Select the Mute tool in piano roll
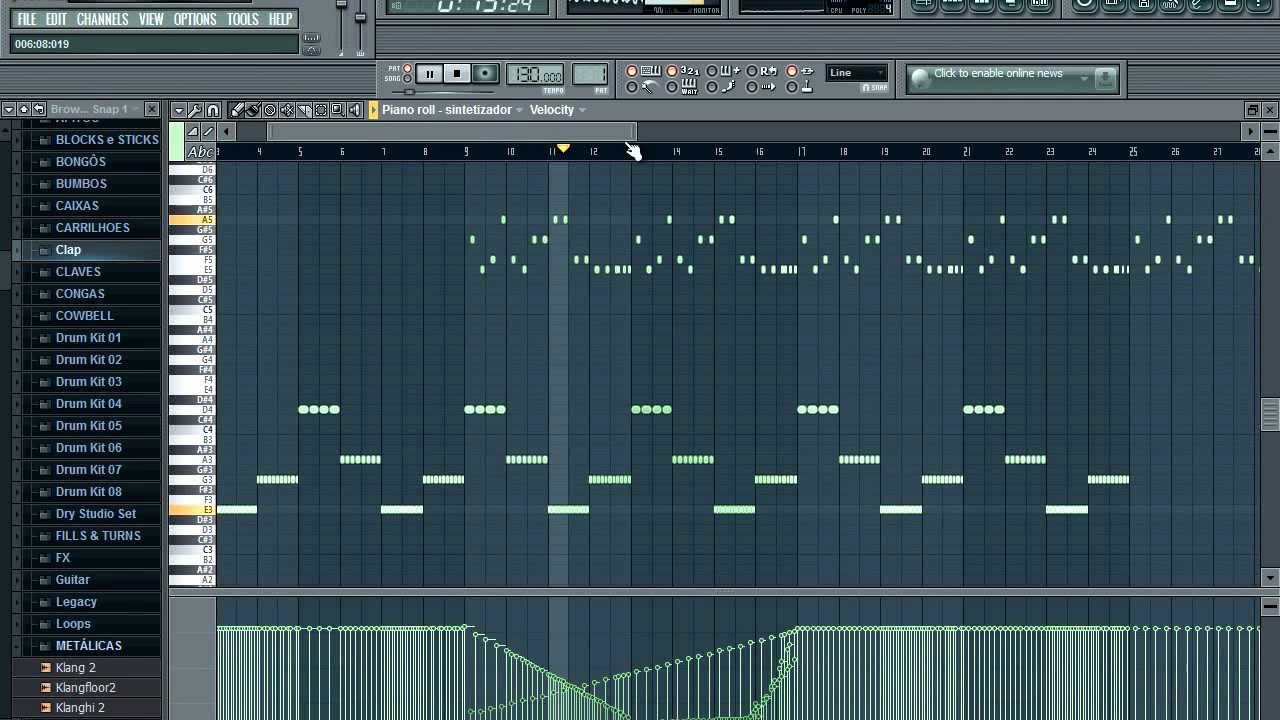1280x720 pixels. point(286,110)
